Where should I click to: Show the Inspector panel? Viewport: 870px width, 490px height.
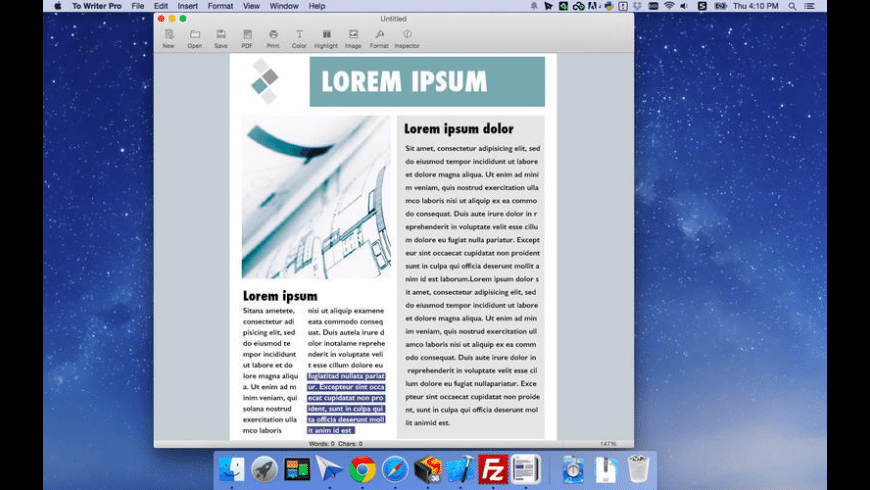pyautogui.click(x=407, y=38)
